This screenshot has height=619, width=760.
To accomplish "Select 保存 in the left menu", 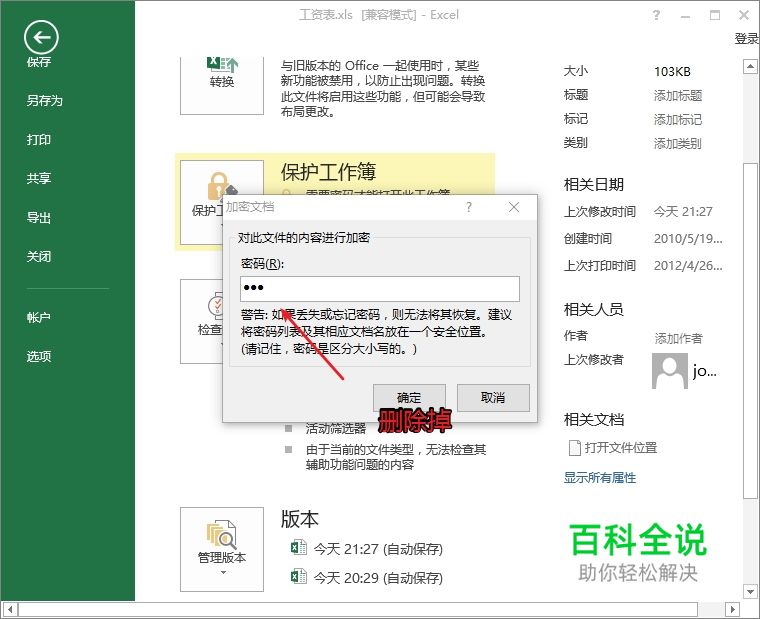I will (x=39, y=62).
